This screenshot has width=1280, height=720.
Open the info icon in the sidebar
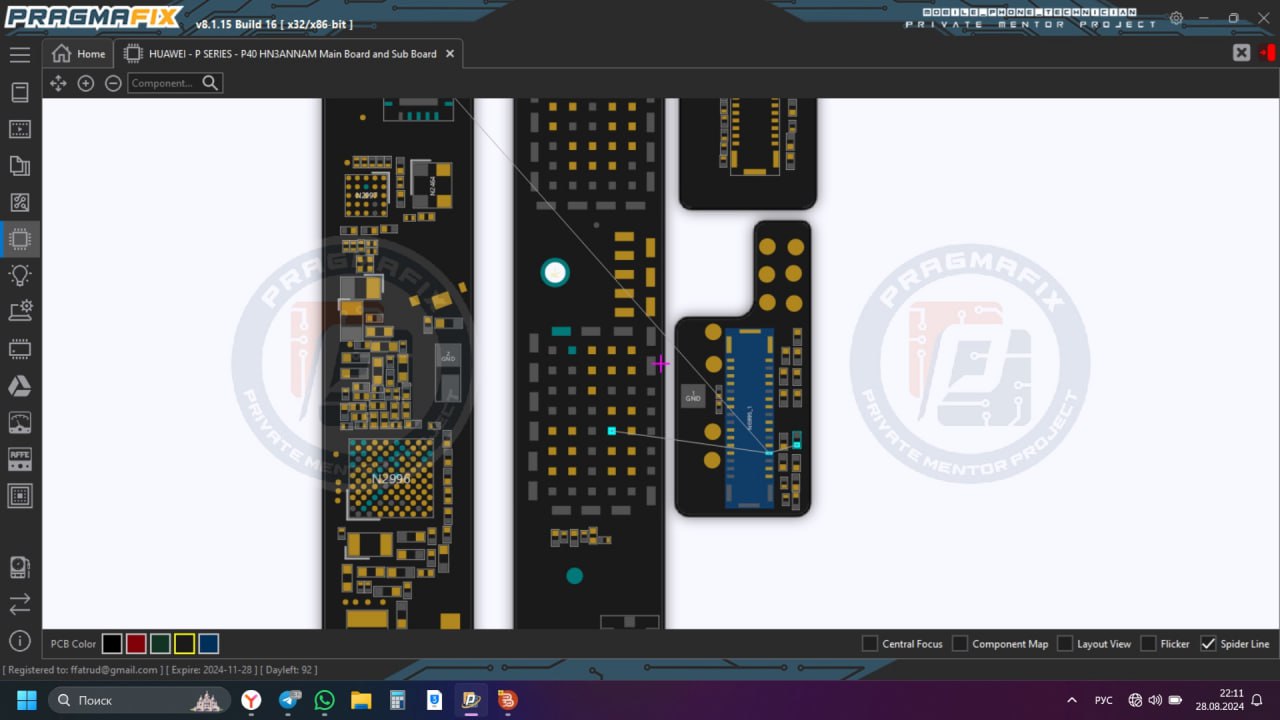pyautogui.click(x=19, y=641)
